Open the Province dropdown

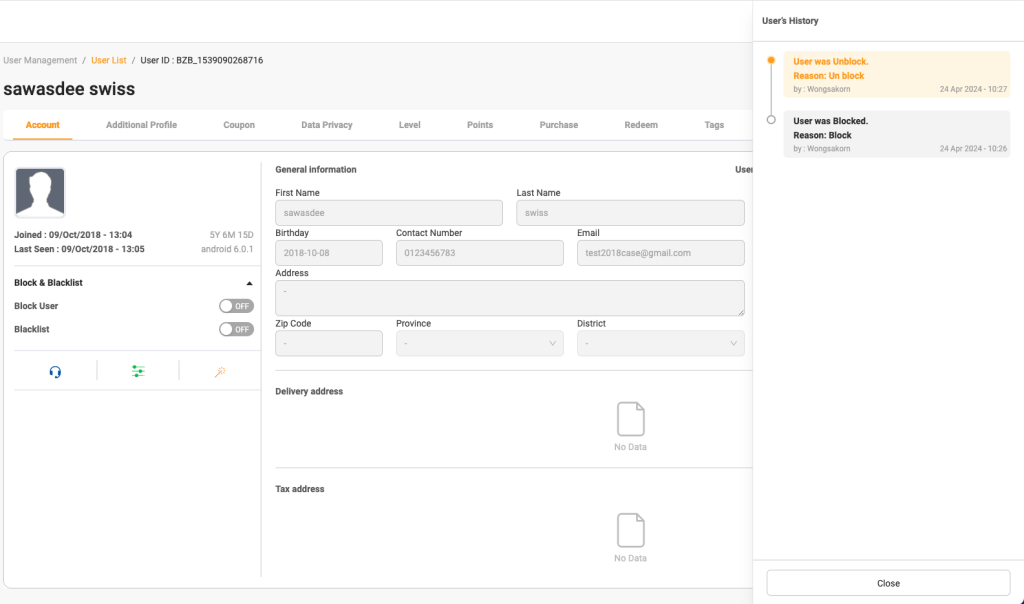tap(479, 344)
